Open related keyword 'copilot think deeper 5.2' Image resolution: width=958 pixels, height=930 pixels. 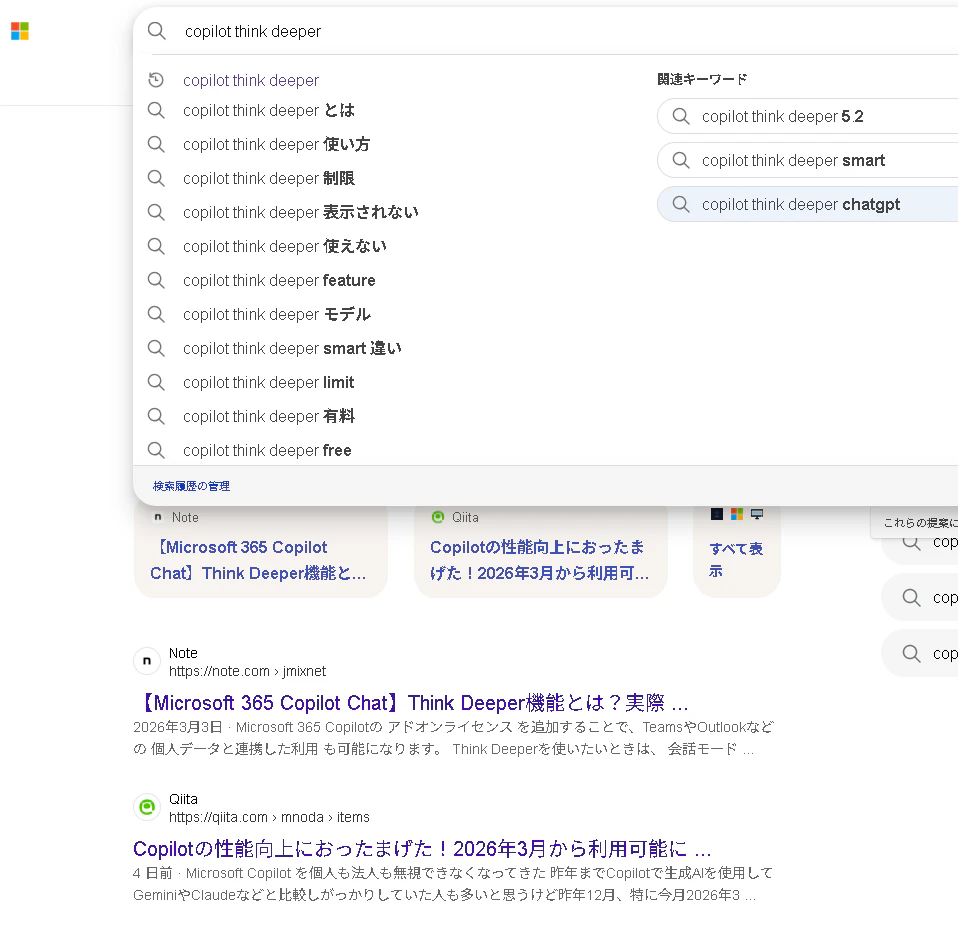pyautogui.click(x=808, y=116)
